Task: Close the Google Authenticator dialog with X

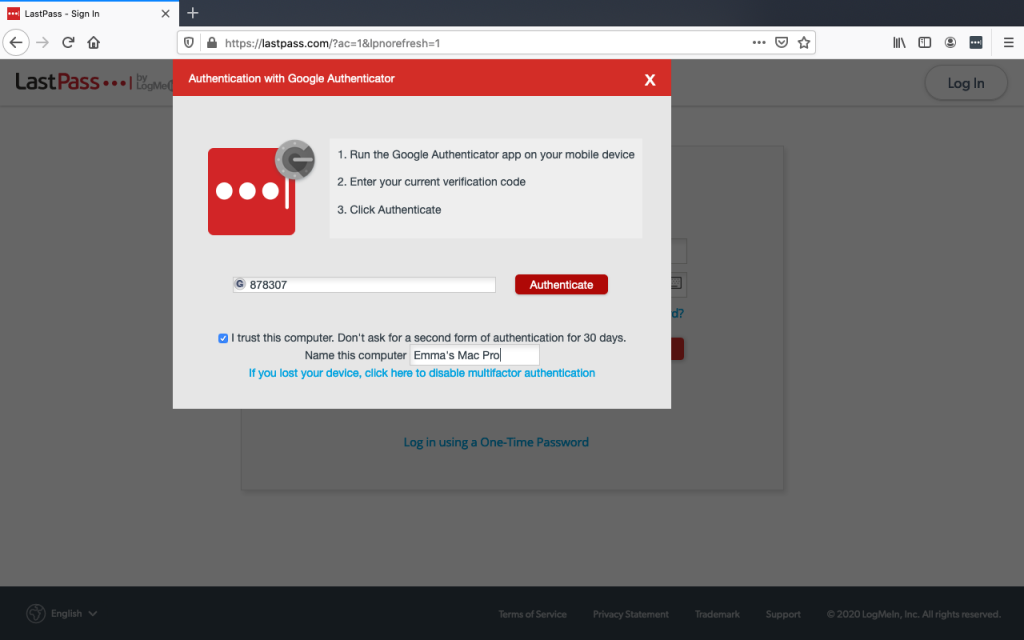Action: pos(650,80)
